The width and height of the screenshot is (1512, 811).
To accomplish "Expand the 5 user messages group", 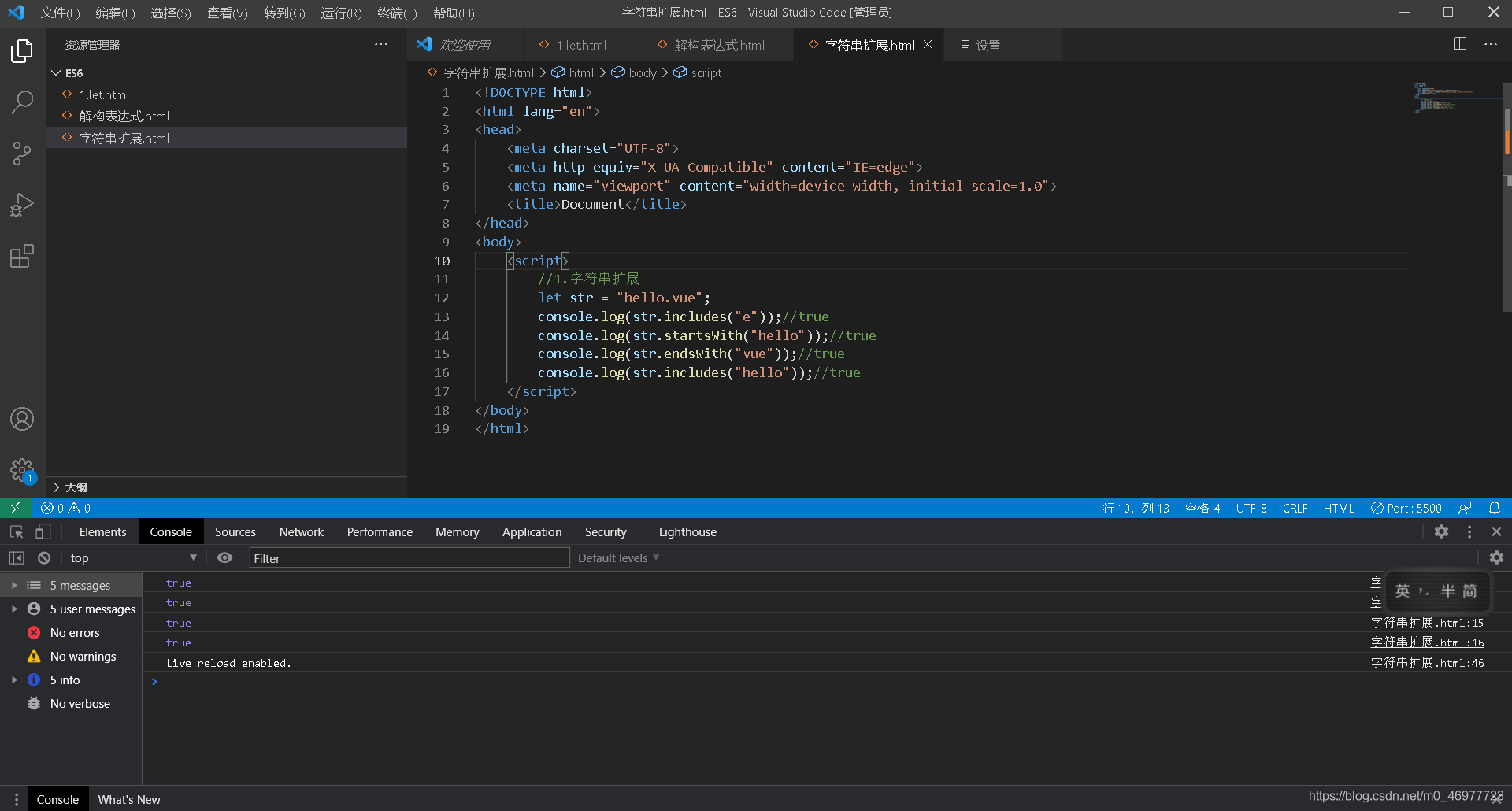I will click(14, 609).
